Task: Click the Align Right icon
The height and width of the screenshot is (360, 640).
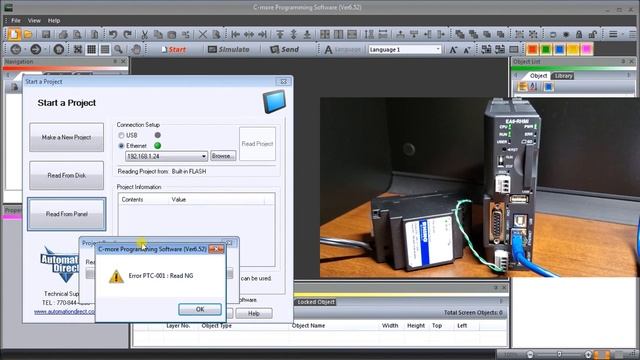Action: pyautogui.click(x=262, y=35)
